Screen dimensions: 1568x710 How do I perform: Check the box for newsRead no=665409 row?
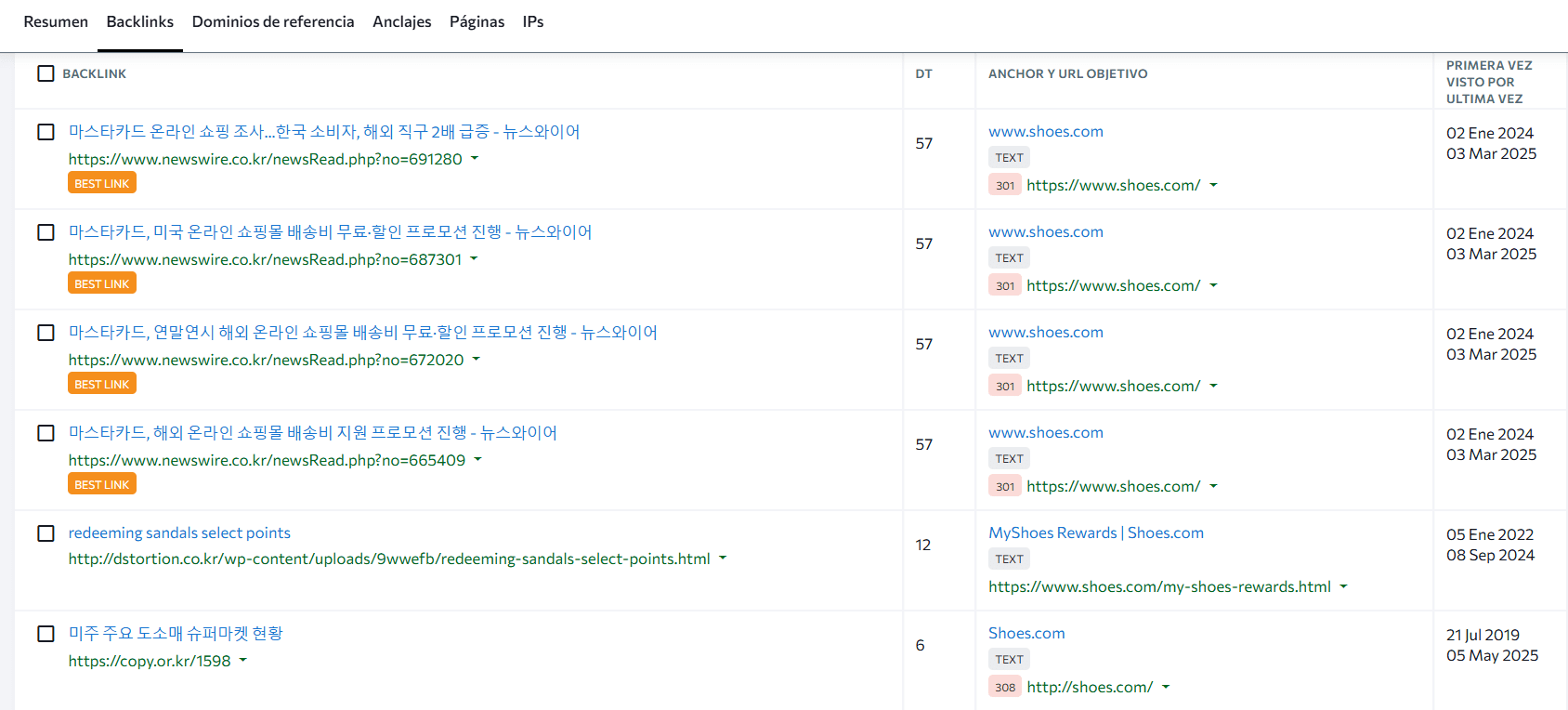46,433
